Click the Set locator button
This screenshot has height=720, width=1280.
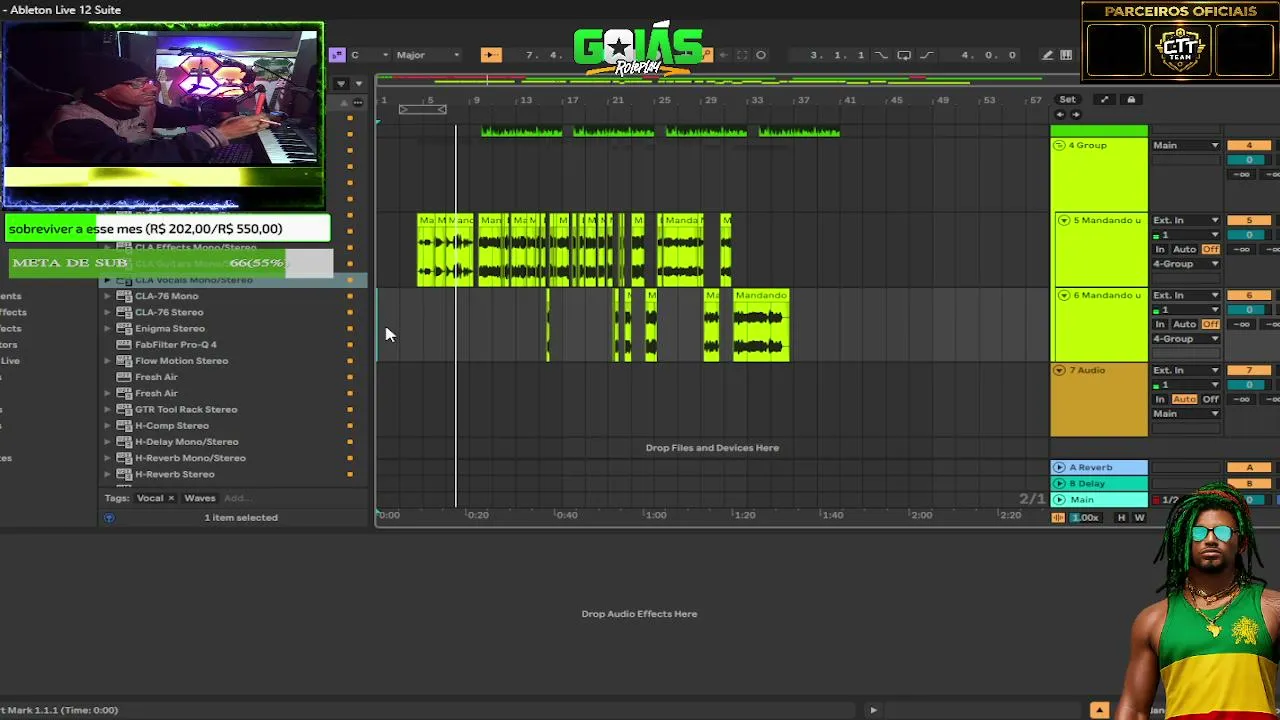(1067, 100)
